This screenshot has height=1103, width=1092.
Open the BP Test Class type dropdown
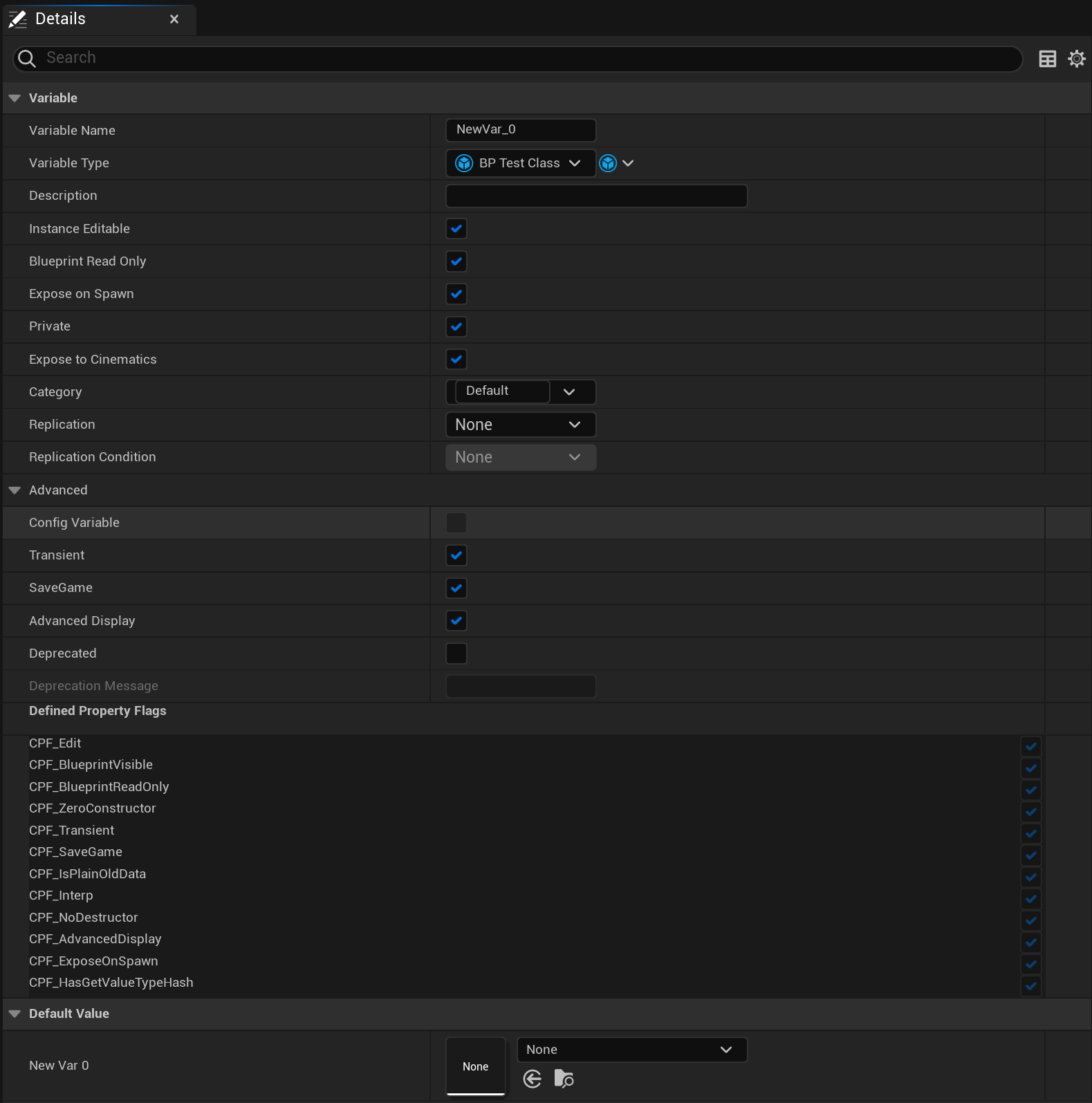coord(520,163)
